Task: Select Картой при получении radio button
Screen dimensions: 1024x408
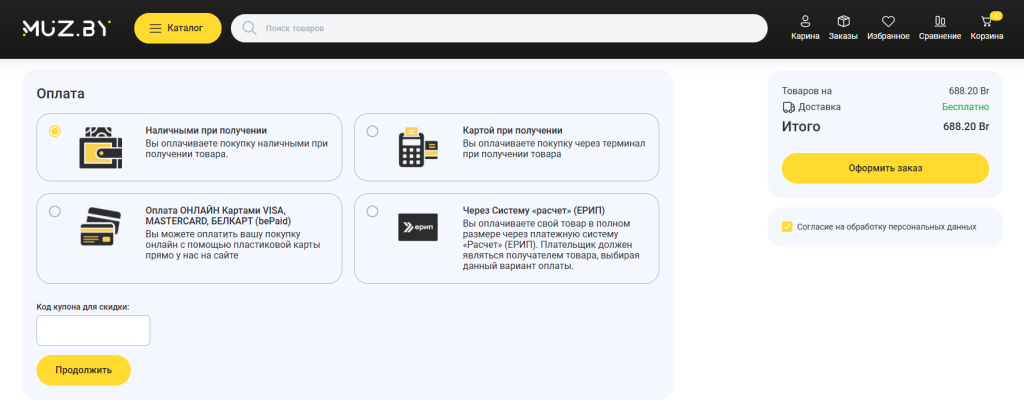Action: (x=372, y=131)
